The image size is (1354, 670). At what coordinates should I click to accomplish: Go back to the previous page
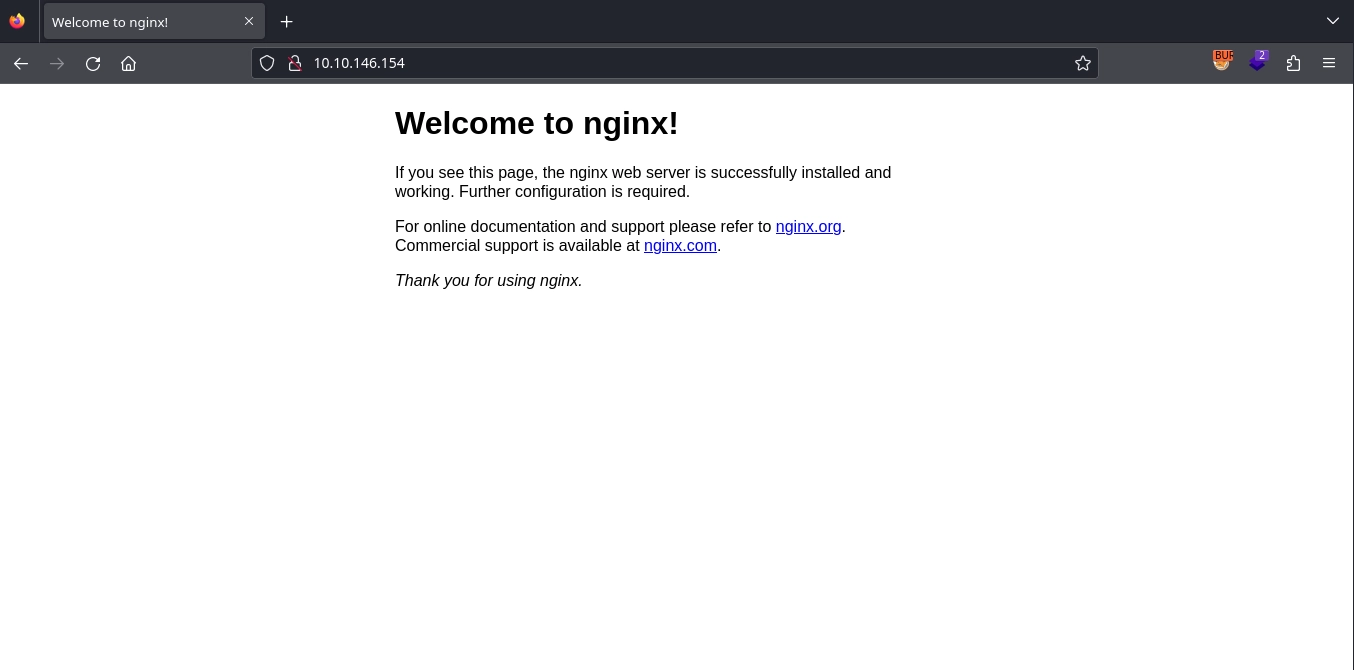tap(21, 63)
